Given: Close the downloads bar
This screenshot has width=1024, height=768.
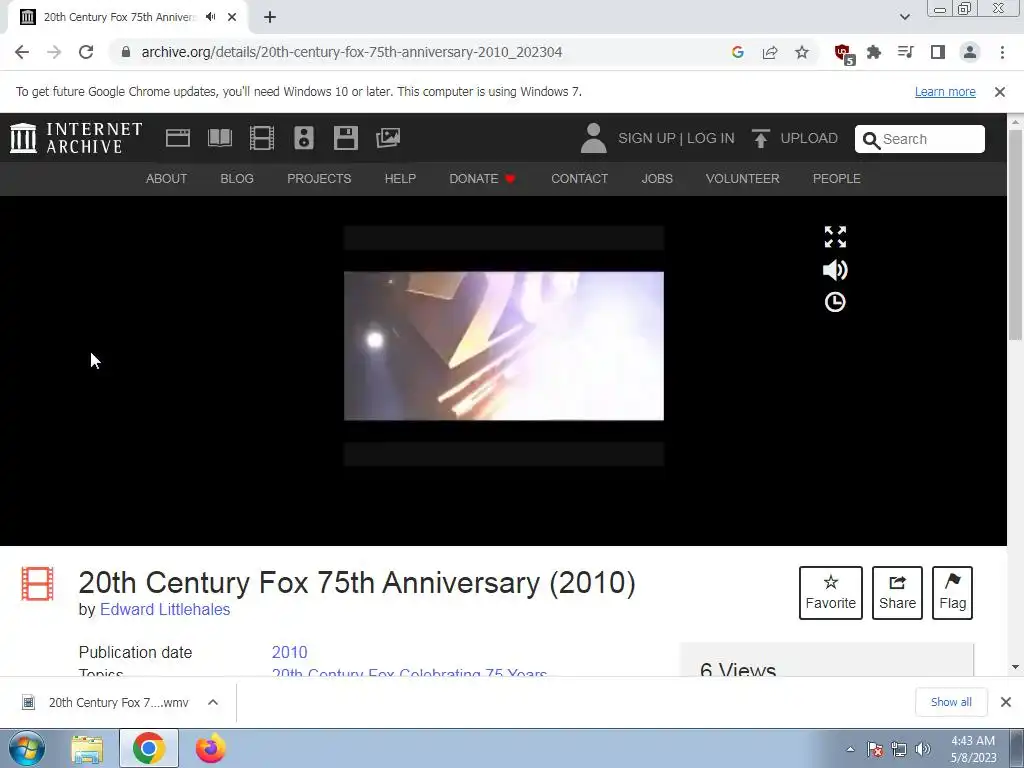Looking at the screenshot, I should coord(1006,702).
